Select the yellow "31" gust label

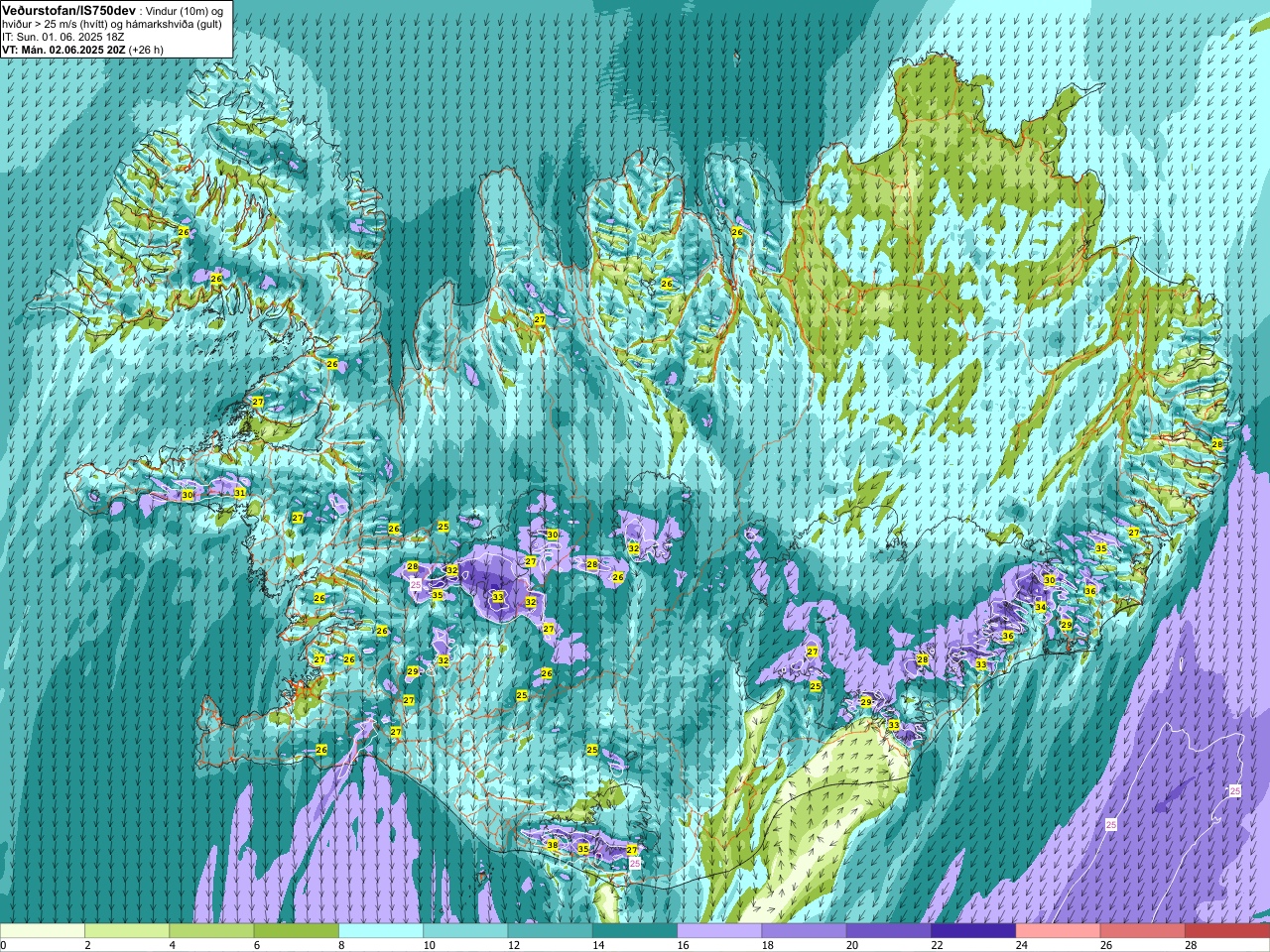[239, 492]
